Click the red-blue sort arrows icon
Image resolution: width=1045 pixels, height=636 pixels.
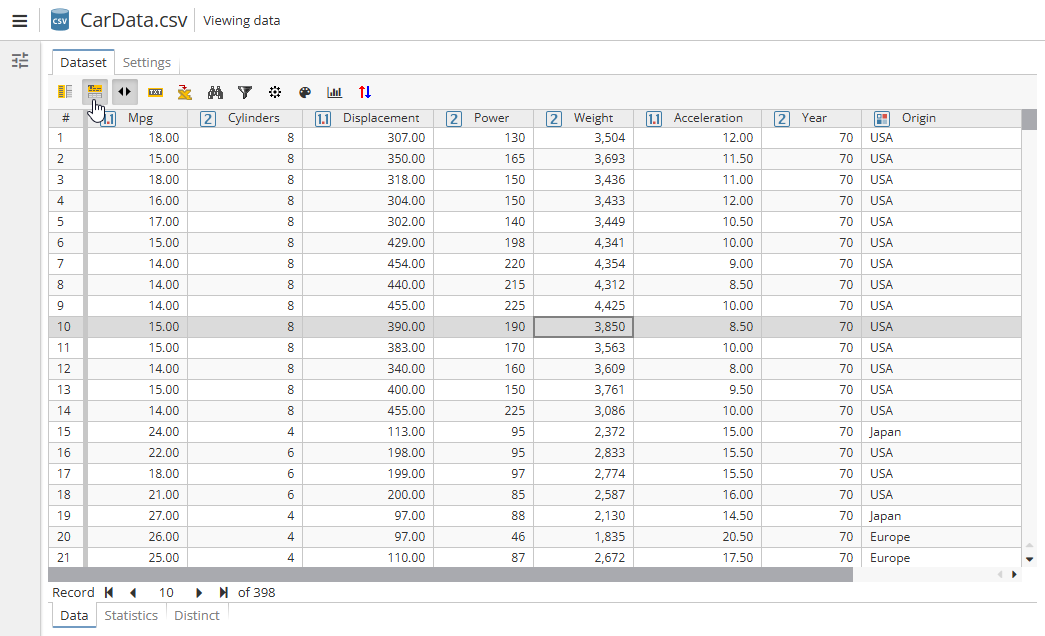(365, 92)
